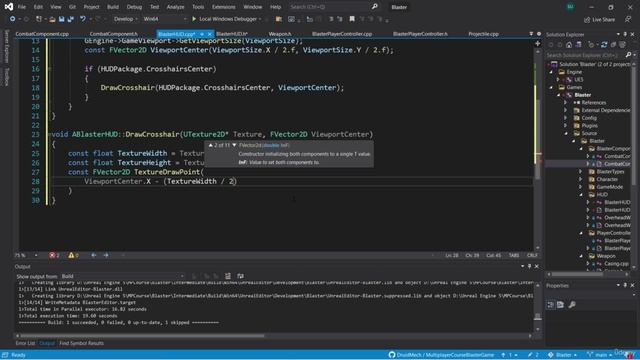Click the split editor icon above the scrollbar
The height and width of the screenshot is (360, 640).
click(x=538, y=43)
